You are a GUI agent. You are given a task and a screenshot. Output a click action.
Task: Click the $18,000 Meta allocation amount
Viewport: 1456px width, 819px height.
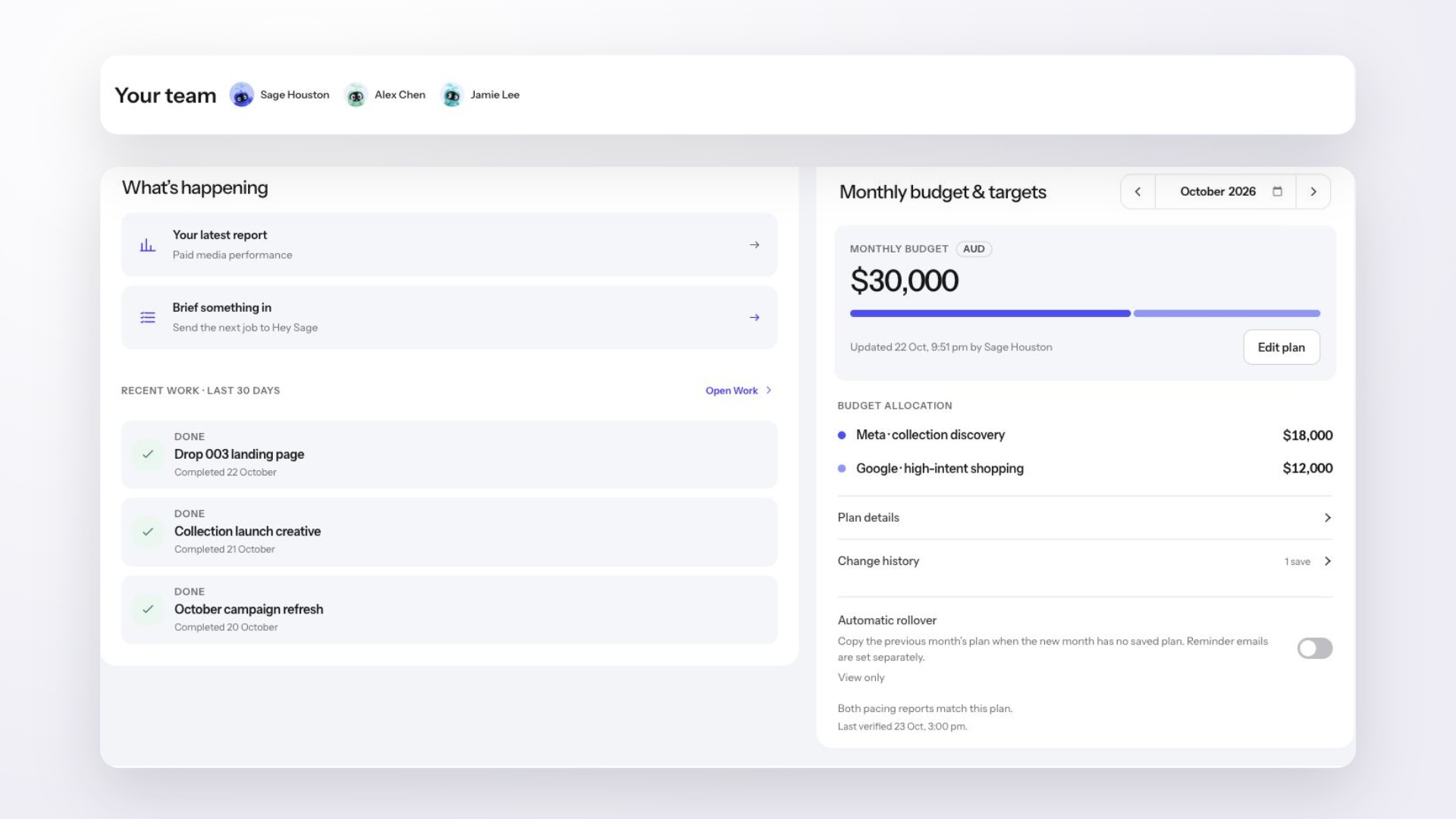[1307, 435]
